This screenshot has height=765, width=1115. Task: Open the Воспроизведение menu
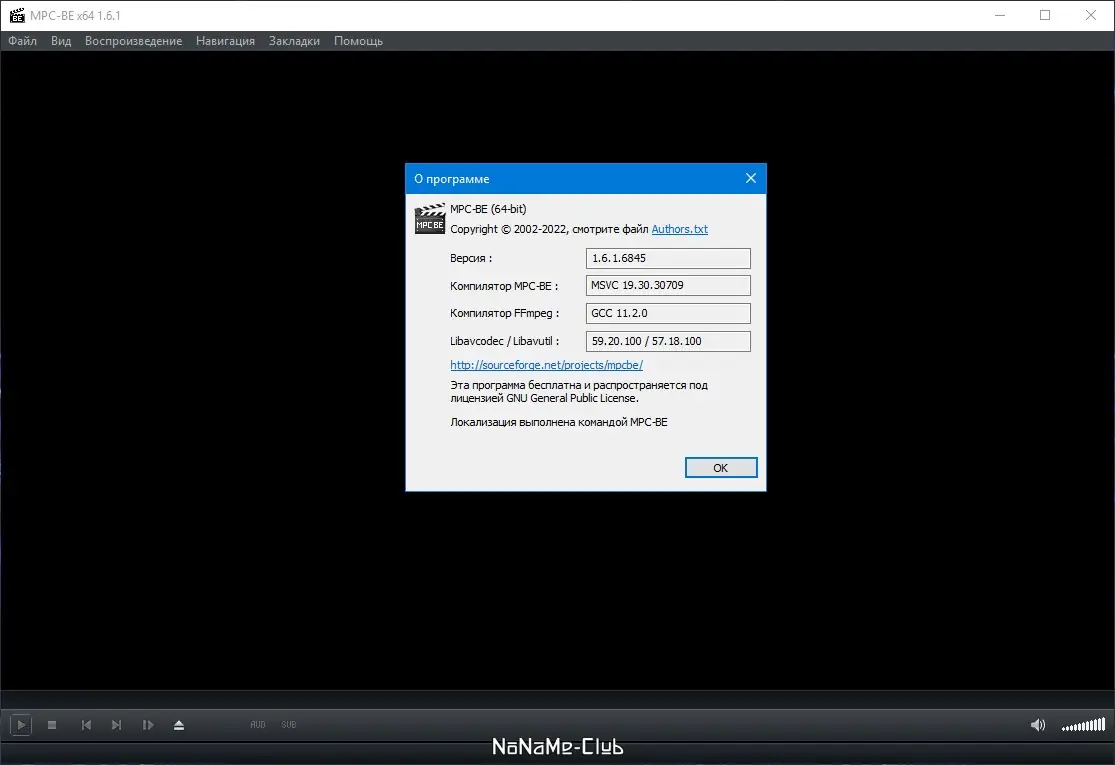(134, 41)
